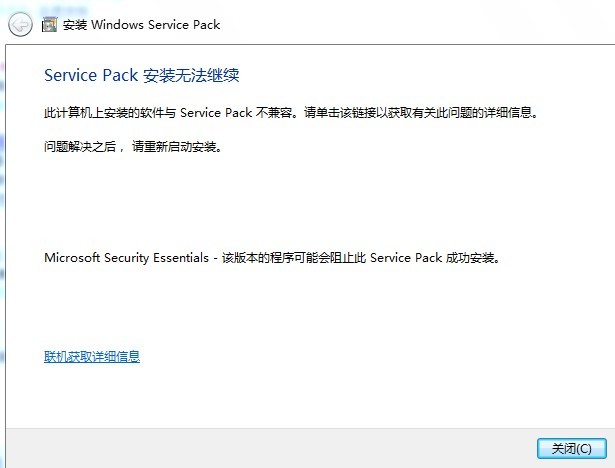615x468 pixels.
Task: Click the 安装 Windows Service Pack title text
Action: coord(141,25)
